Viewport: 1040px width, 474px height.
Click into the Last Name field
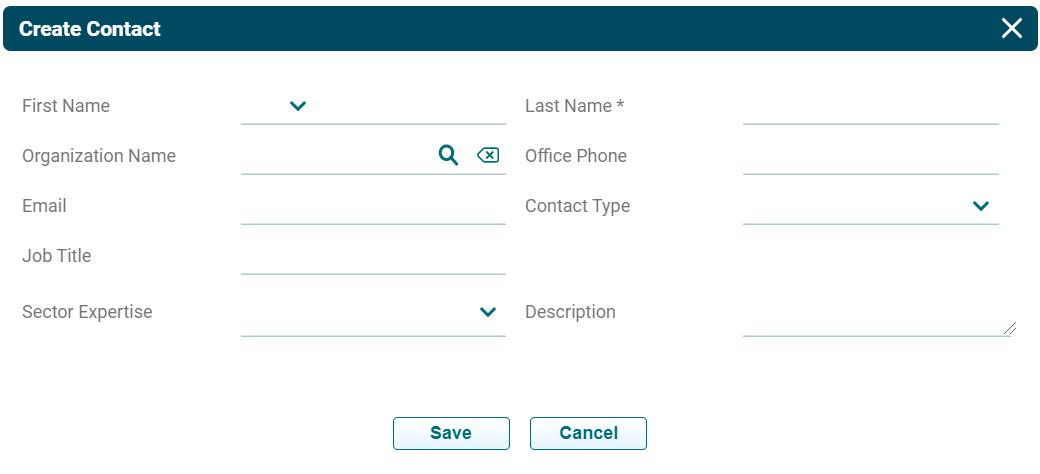click(870, 106)
